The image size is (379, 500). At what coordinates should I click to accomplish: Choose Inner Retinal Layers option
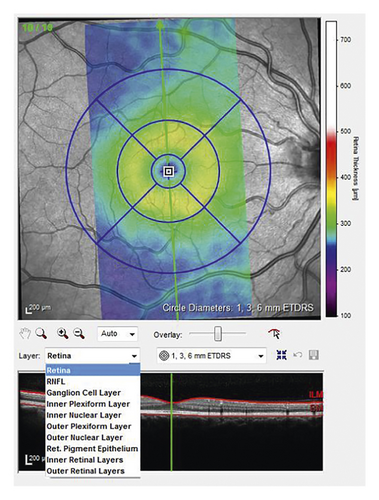(x=93, y=460)
